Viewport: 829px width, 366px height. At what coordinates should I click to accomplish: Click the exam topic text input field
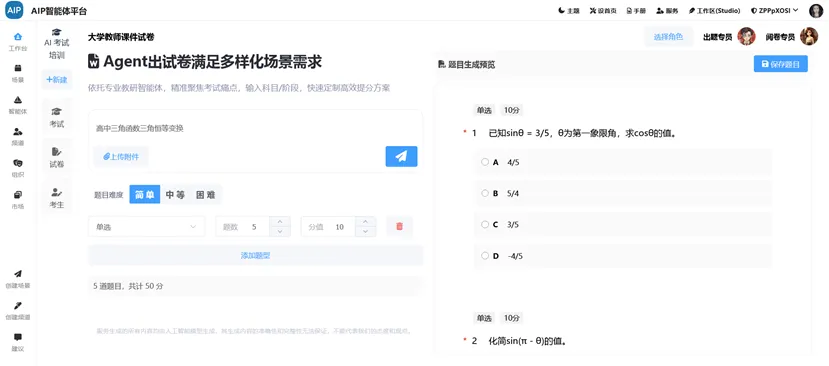[256, 128]
